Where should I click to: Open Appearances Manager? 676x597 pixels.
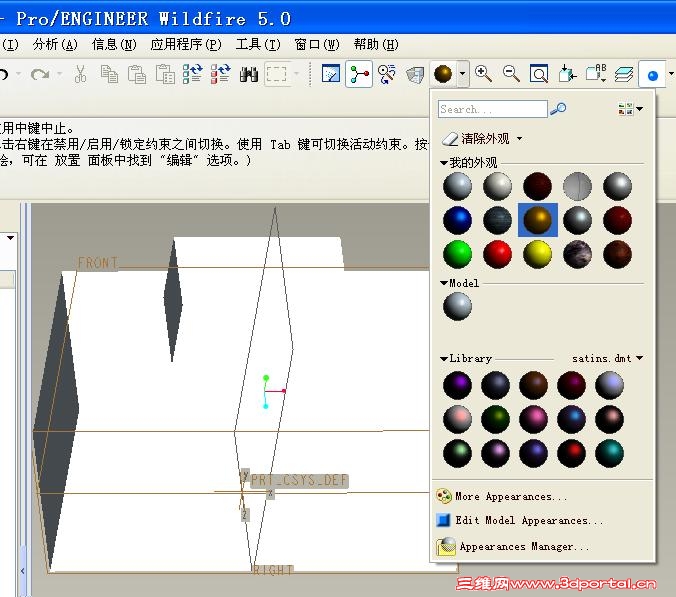click(x=512, y=547)
